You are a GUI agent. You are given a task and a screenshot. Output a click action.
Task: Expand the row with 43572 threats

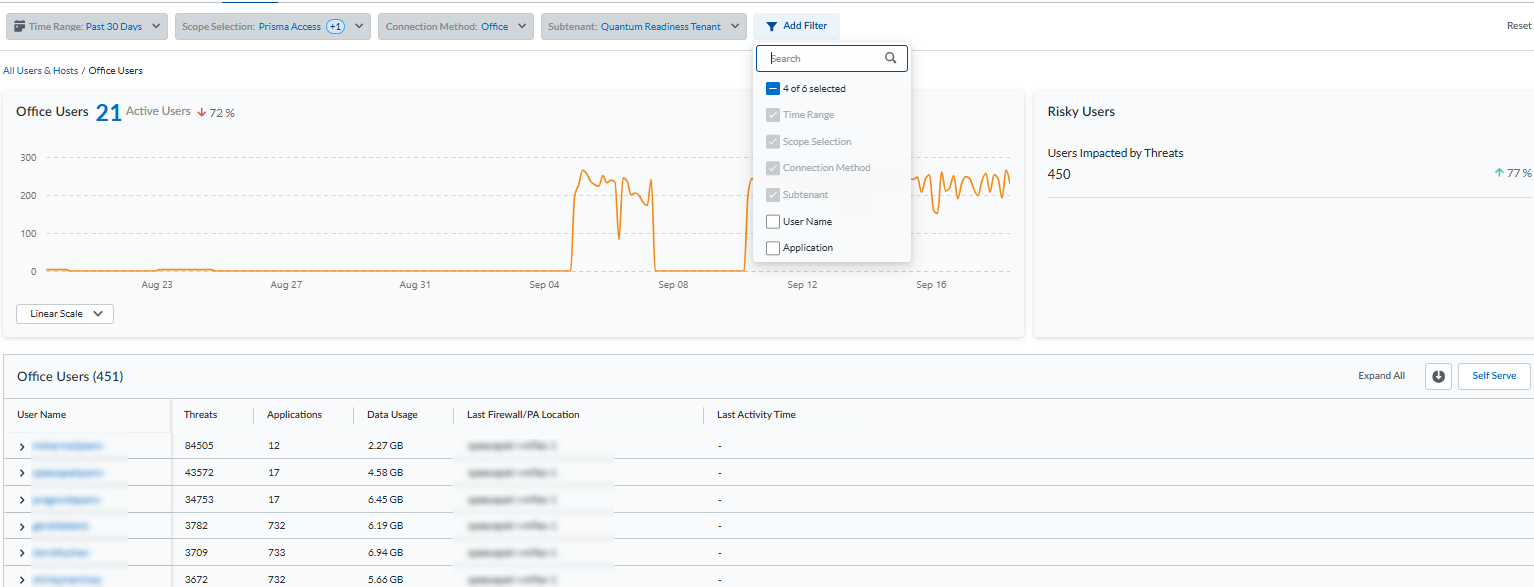click(22, 473)
